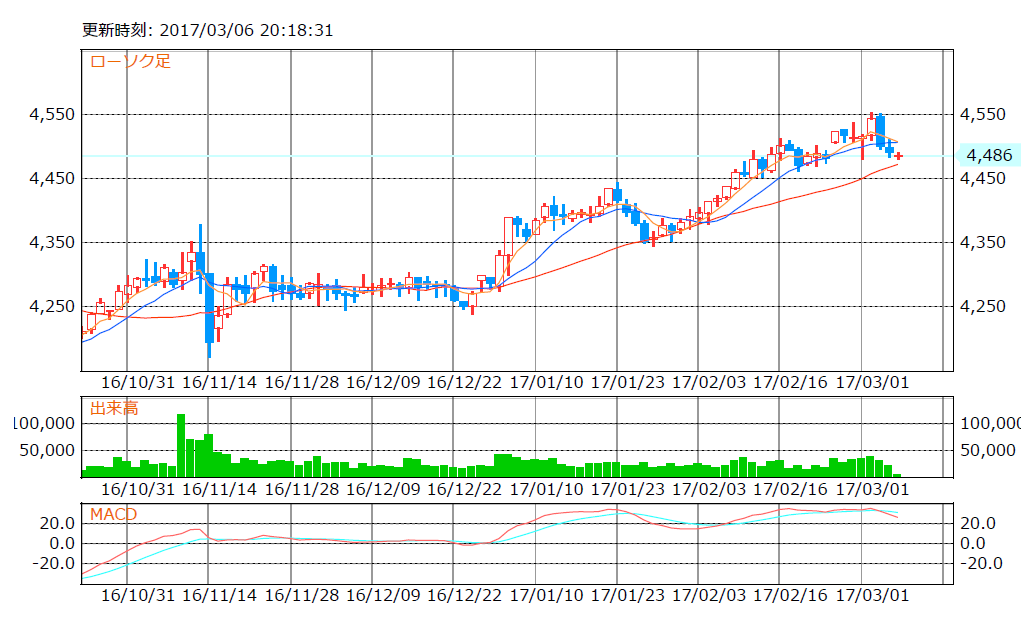
Task: Click 0.0 on the left MACD axis
Action: 63,544
